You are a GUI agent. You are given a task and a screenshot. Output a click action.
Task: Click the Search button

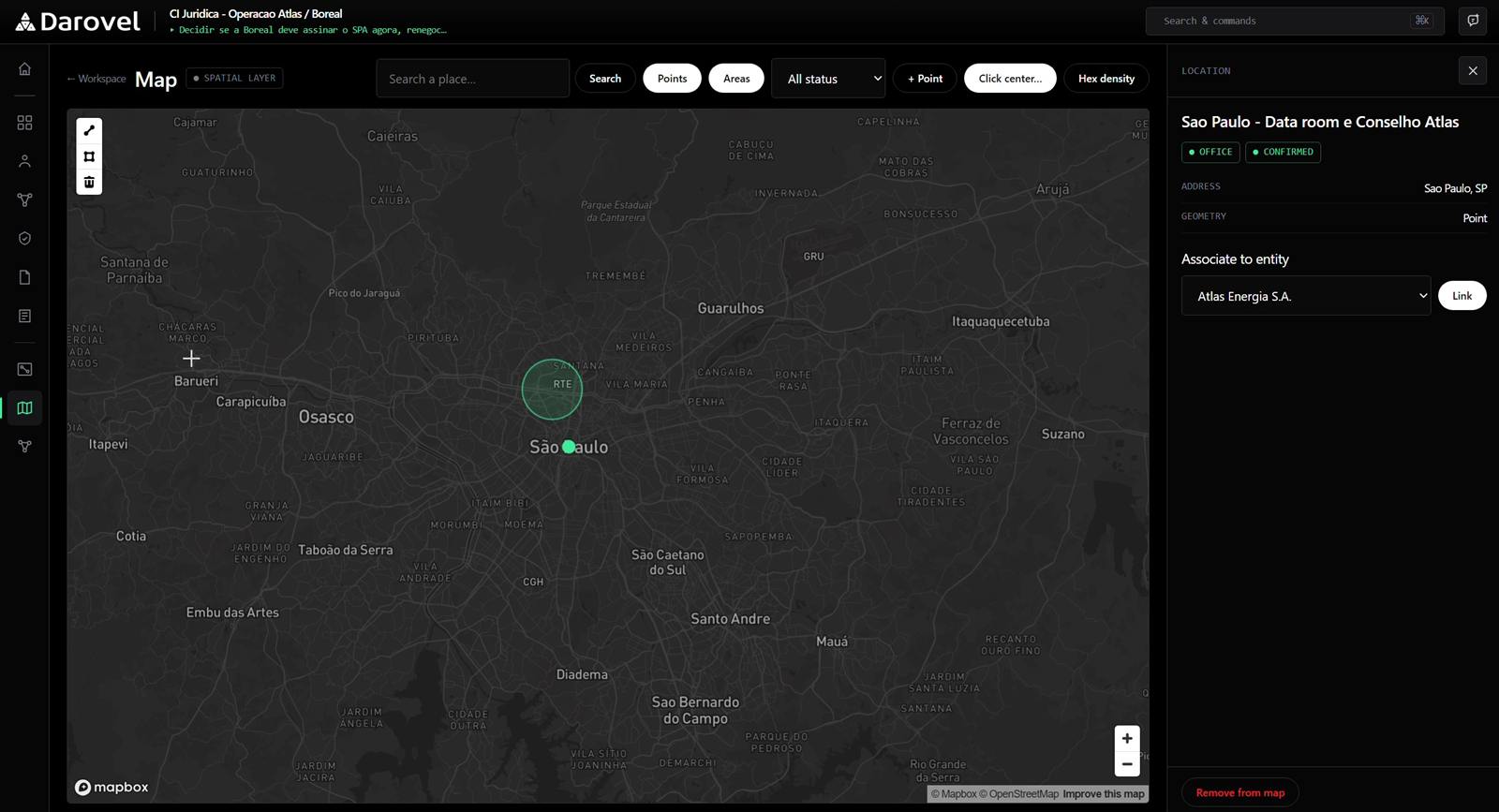pyautogui.click(x=605, y=79)
